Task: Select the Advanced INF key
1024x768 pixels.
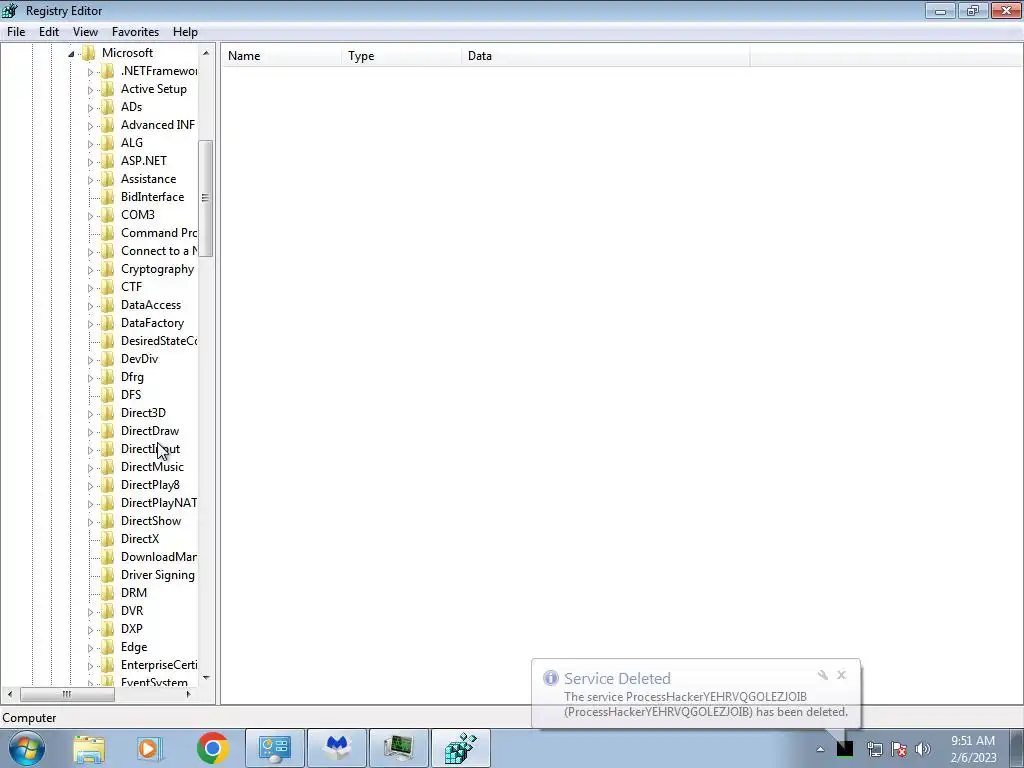Action: (157, 125)
